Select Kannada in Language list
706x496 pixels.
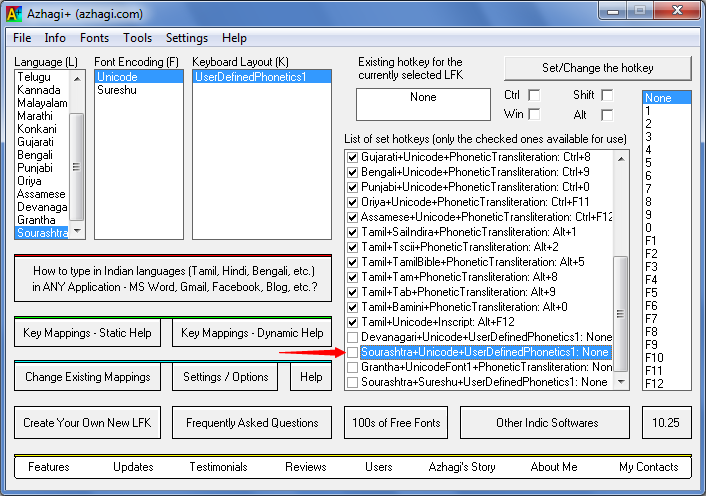(x=42, y=90)
